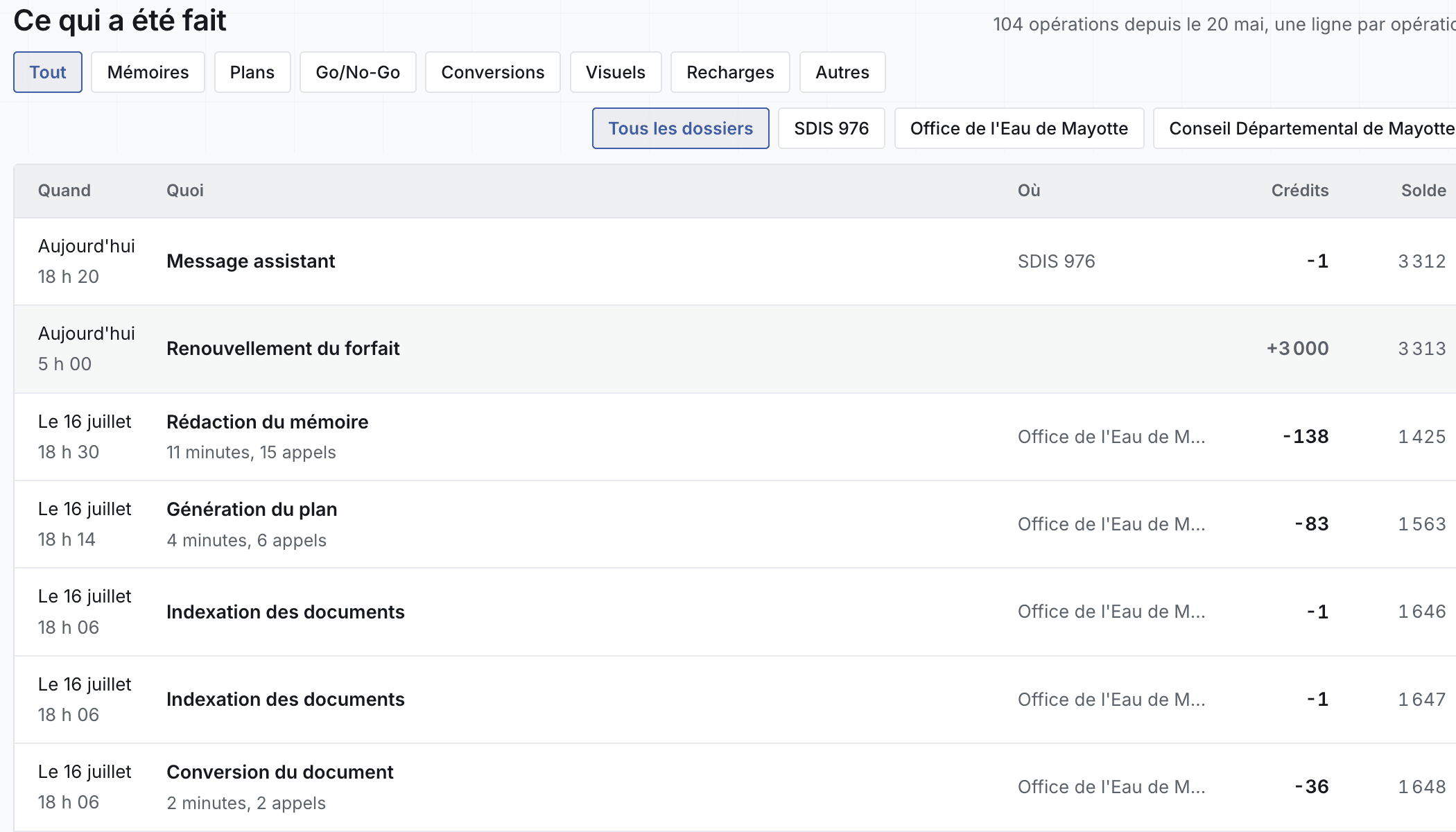This screenshot has height=832, width=1456.
Task: Click the 'Aujourd'hui 5 h 00' timestamp
Action: tap(87, 349)
